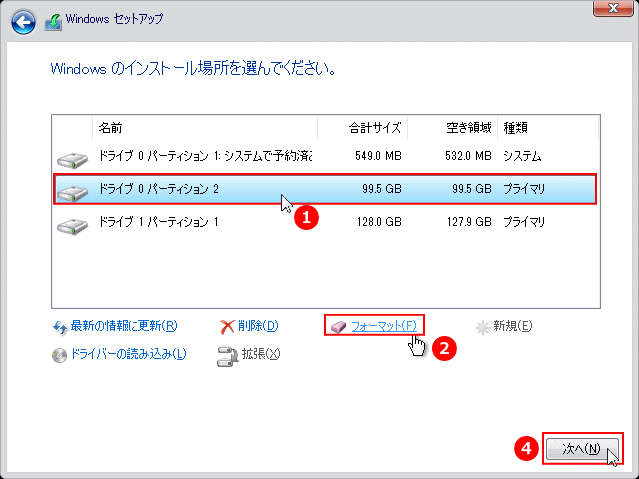Sort by the 合計サイズ column header
Screen dimensions: 639x479
(363, 128)
